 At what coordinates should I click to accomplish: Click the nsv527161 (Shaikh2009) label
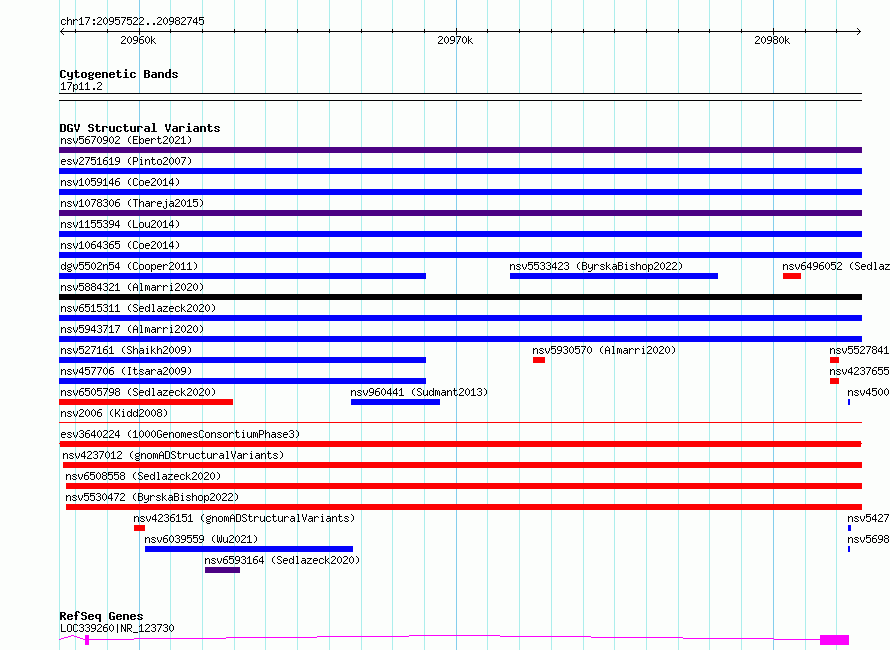pos(126,350)
